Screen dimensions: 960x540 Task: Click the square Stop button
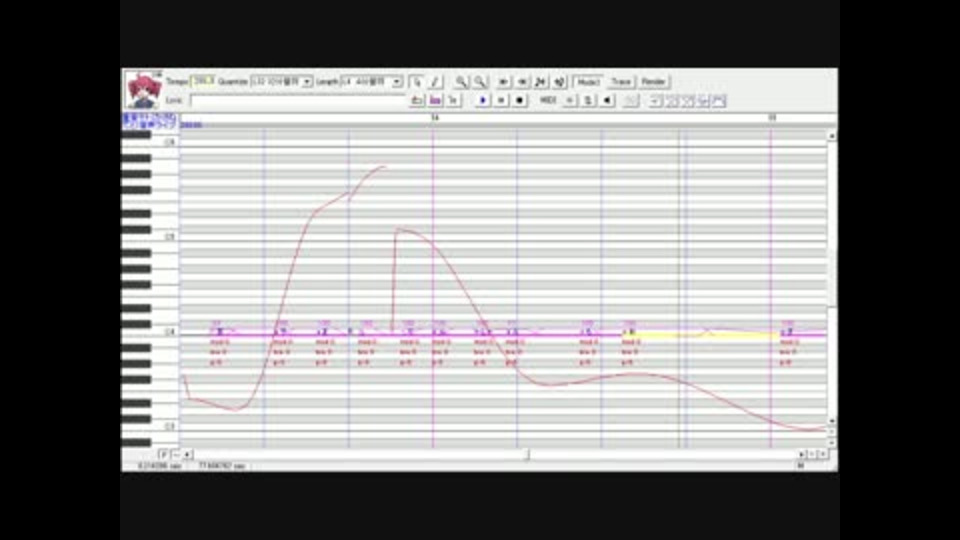(x=501, y=100)
